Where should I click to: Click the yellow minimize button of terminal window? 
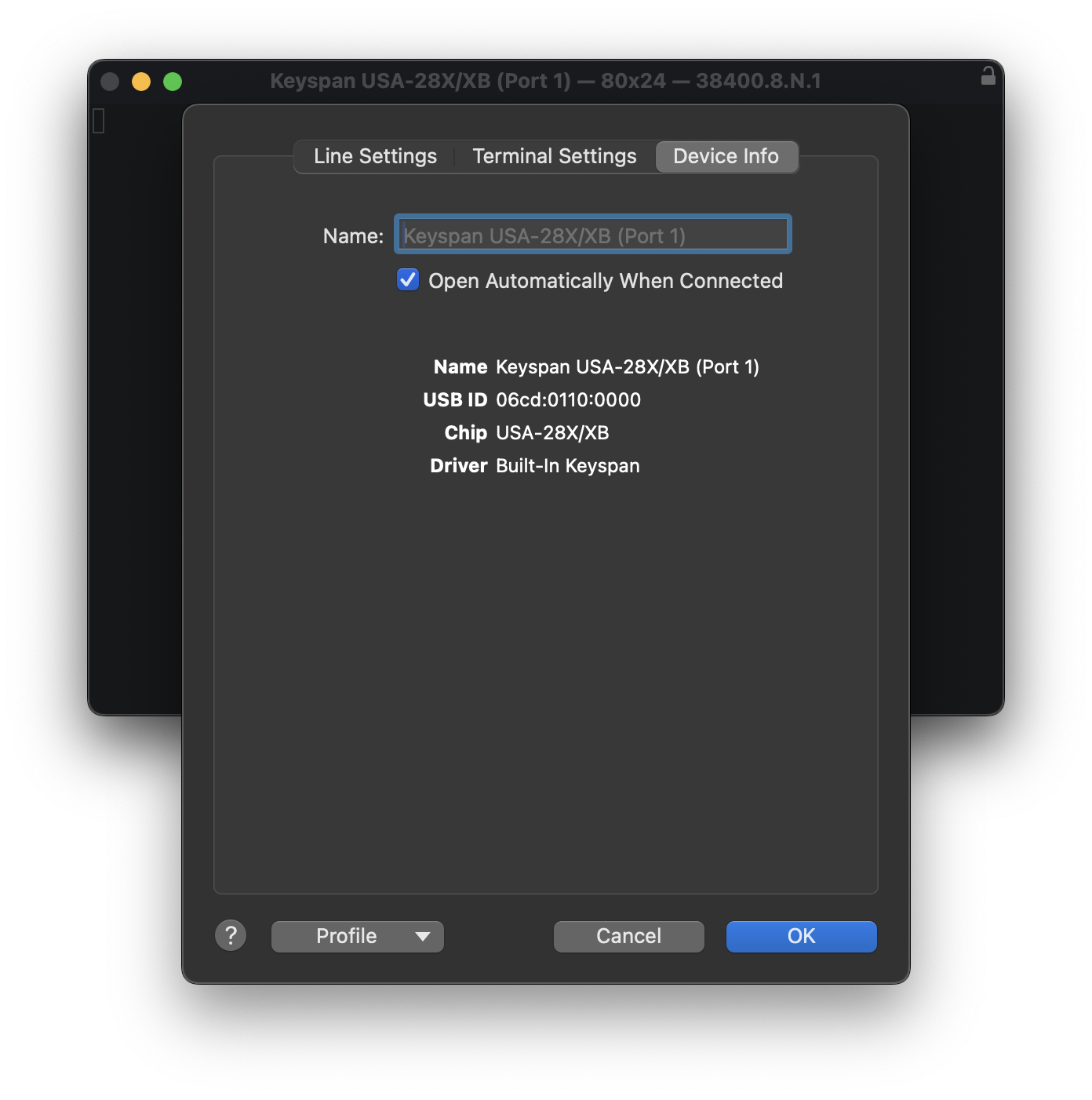141,82
